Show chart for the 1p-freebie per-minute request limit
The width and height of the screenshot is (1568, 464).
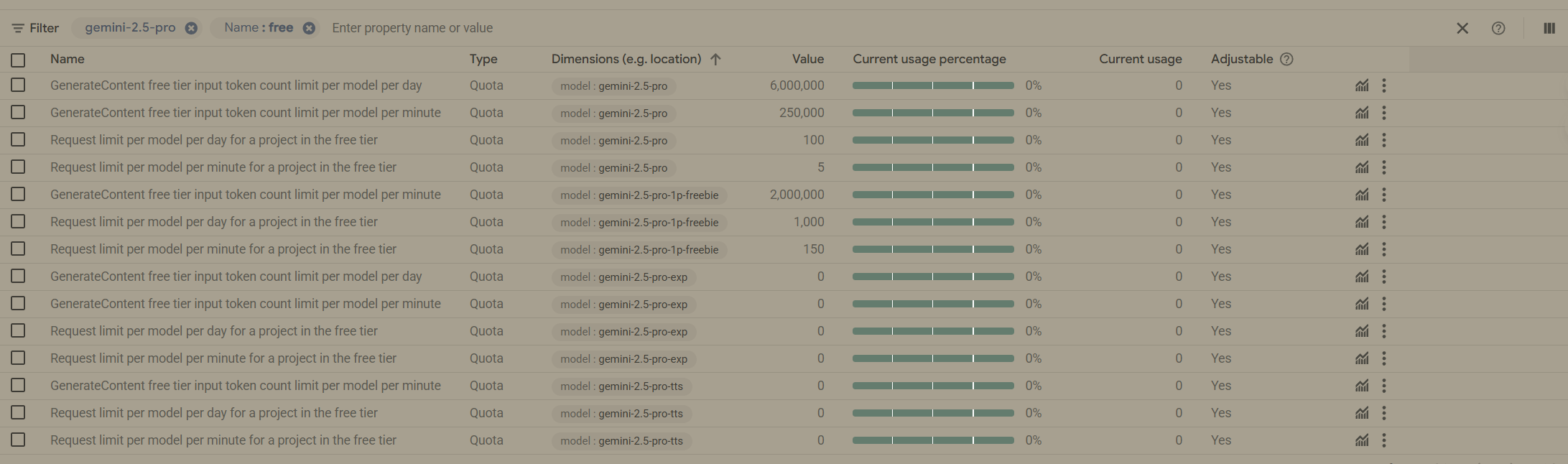(x=1362, y=249)
